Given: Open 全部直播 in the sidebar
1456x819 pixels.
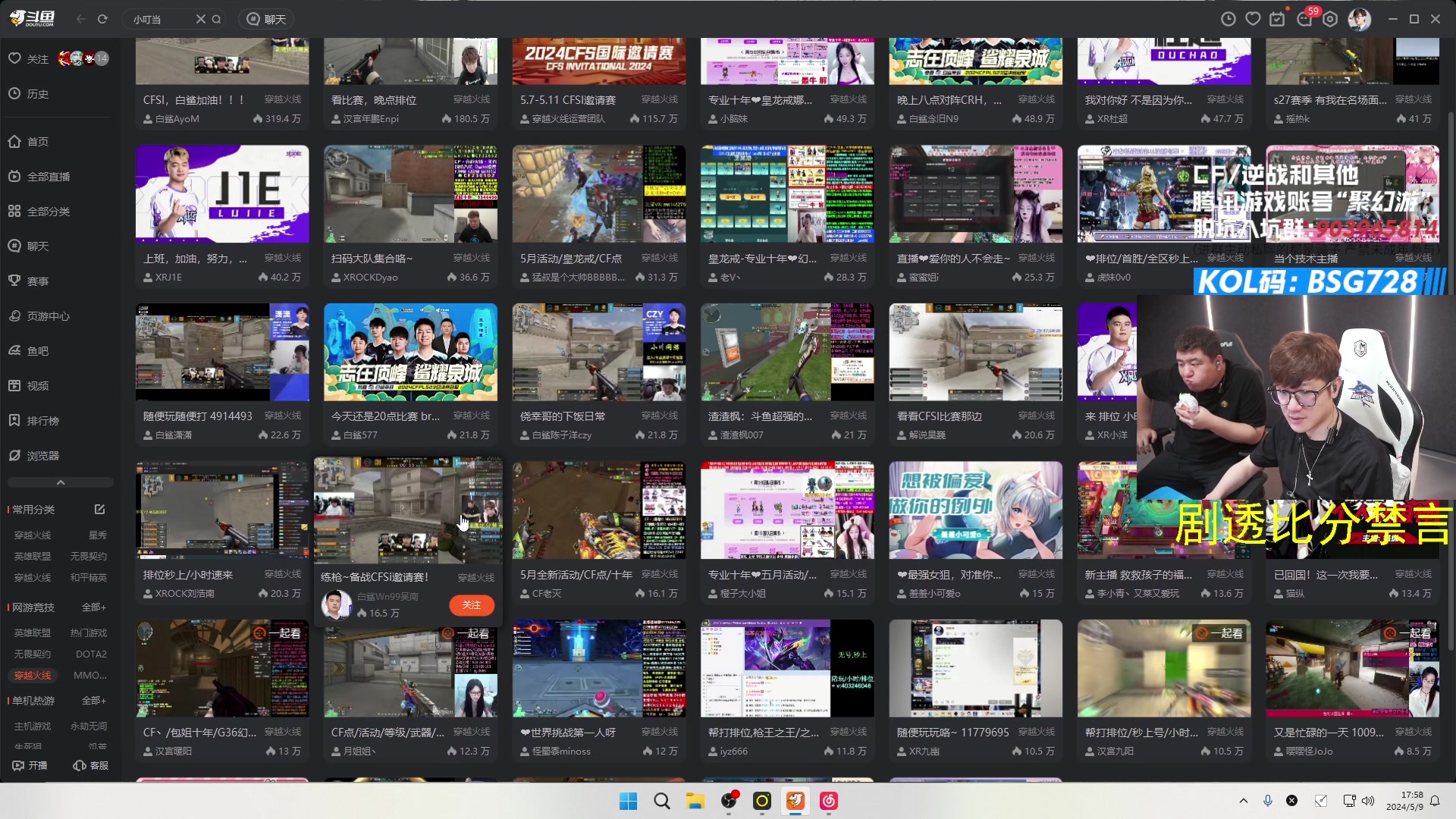Looking at the screenshot, I should pos(39,177).
